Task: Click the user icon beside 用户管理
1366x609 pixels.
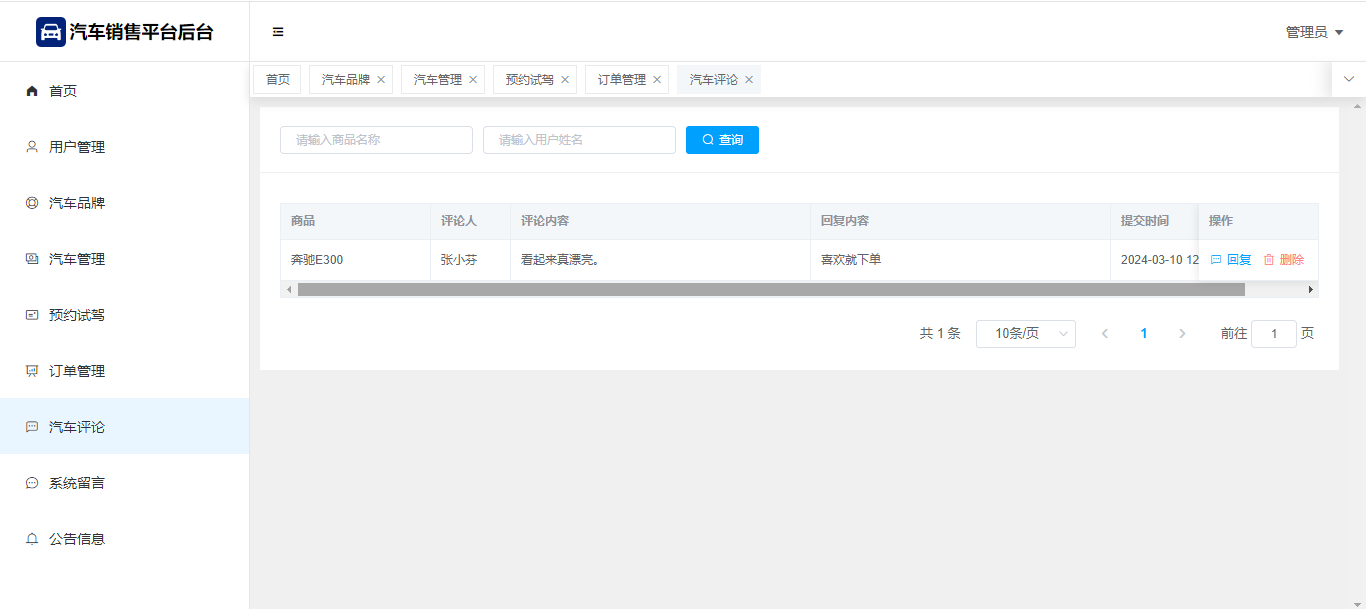Action: (x=32, y=147)
